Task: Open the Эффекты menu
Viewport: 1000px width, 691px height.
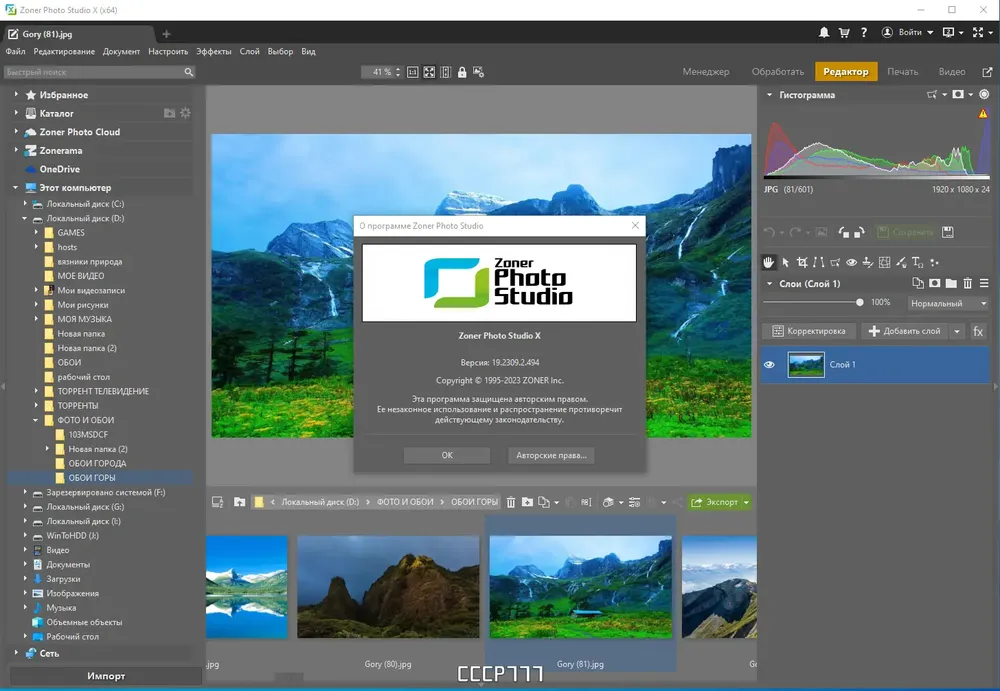Action: 214,52
